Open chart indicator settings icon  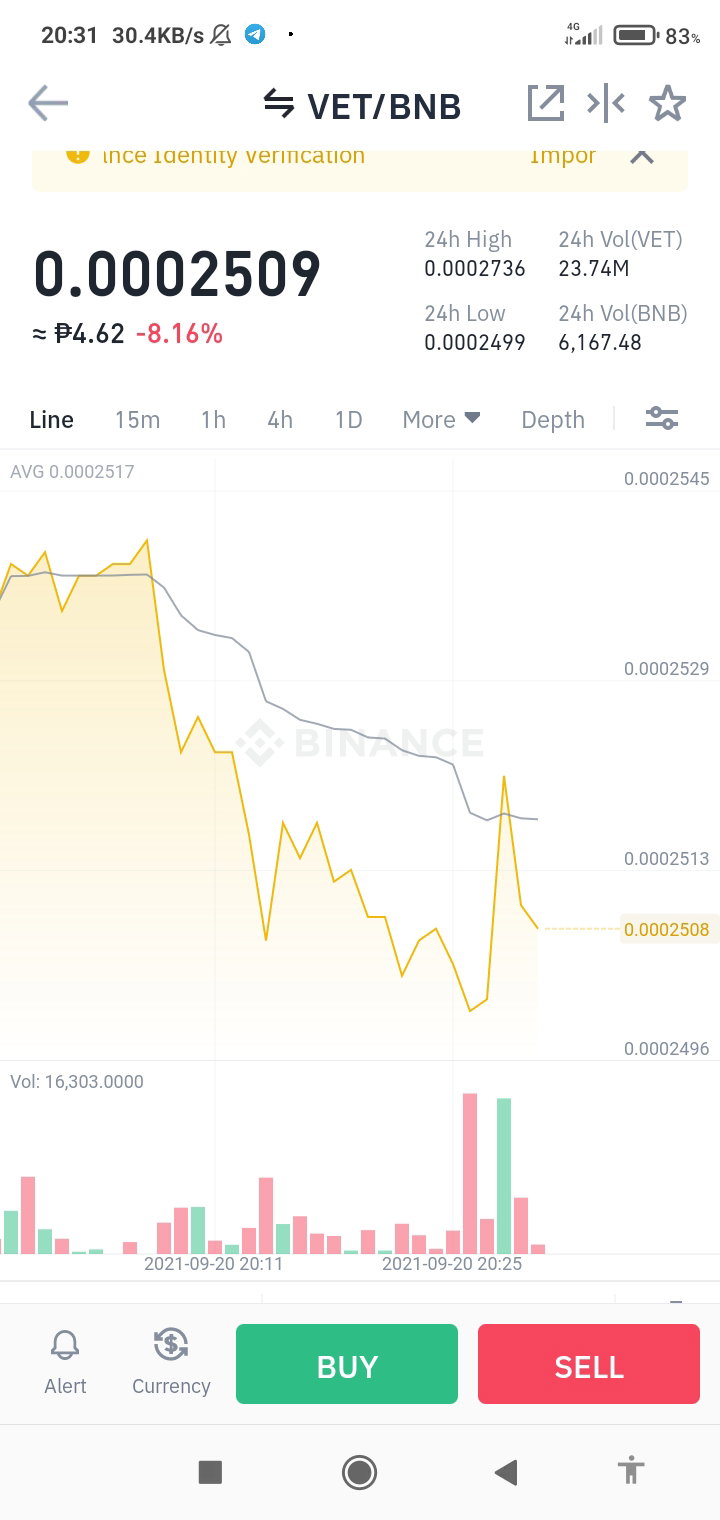pos(662,419)
